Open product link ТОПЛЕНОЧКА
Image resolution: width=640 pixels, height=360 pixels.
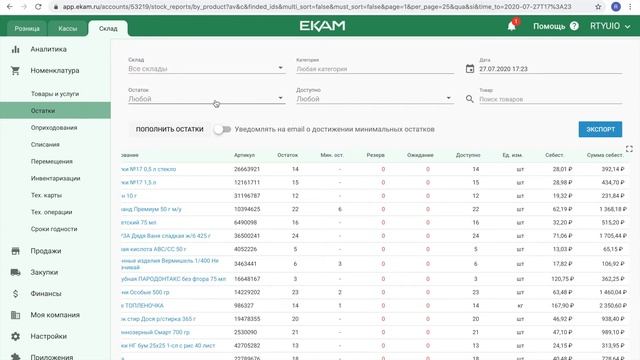click(x=142, y=306)
